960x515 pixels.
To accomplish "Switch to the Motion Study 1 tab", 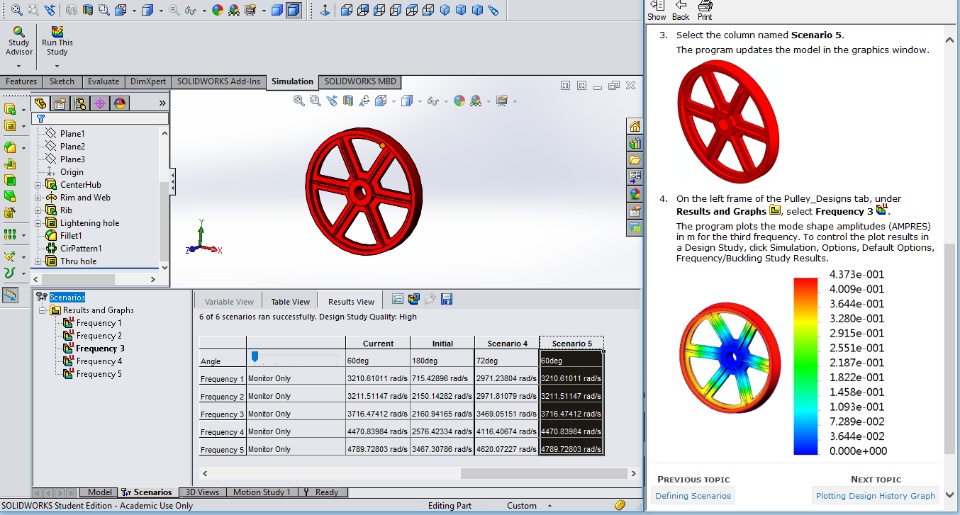I will pos(261,492).
